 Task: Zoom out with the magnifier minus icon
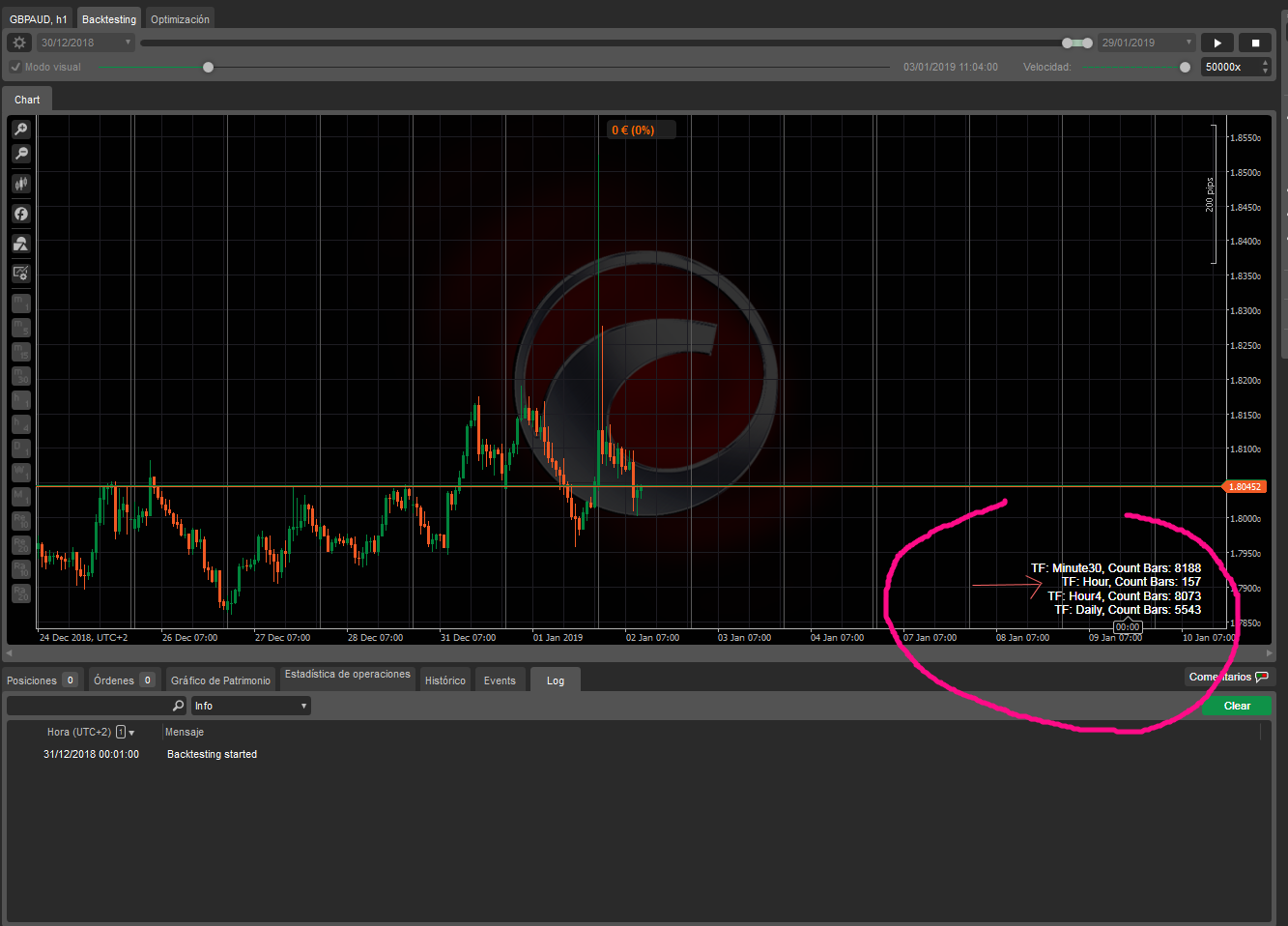point(20,154)
